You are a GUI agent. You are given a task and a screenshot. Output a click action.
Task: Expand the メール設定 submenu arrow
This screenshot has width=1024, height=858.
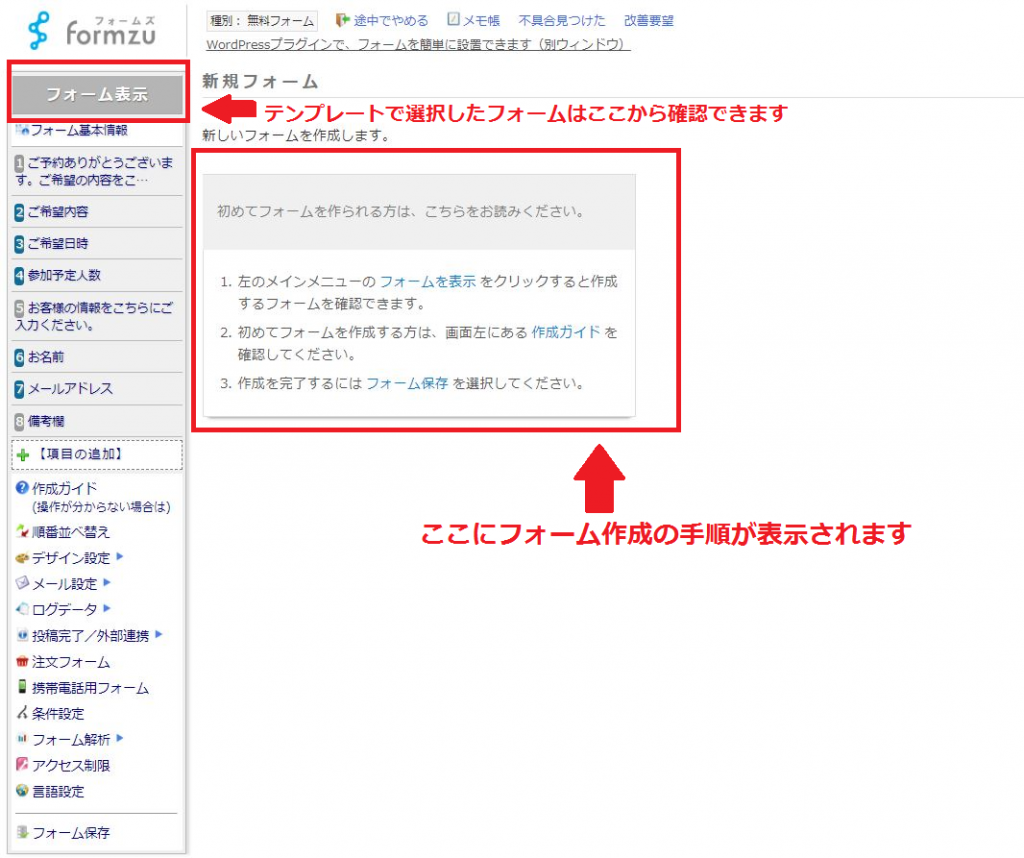pos(107,583)
